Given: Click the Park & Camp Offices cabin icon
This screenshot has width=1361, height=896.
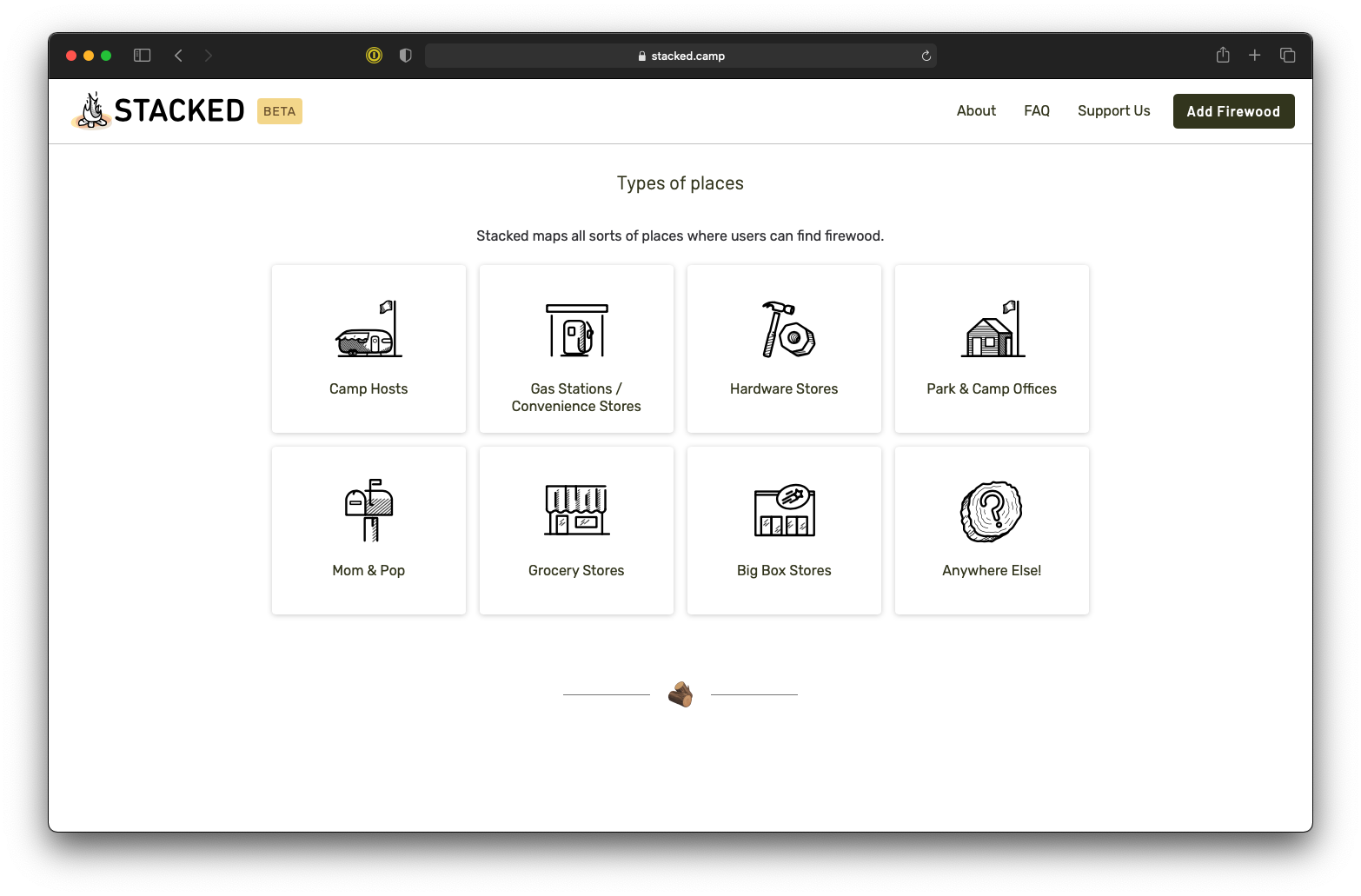Looking at the screenshot, I should tap(991, 330).
